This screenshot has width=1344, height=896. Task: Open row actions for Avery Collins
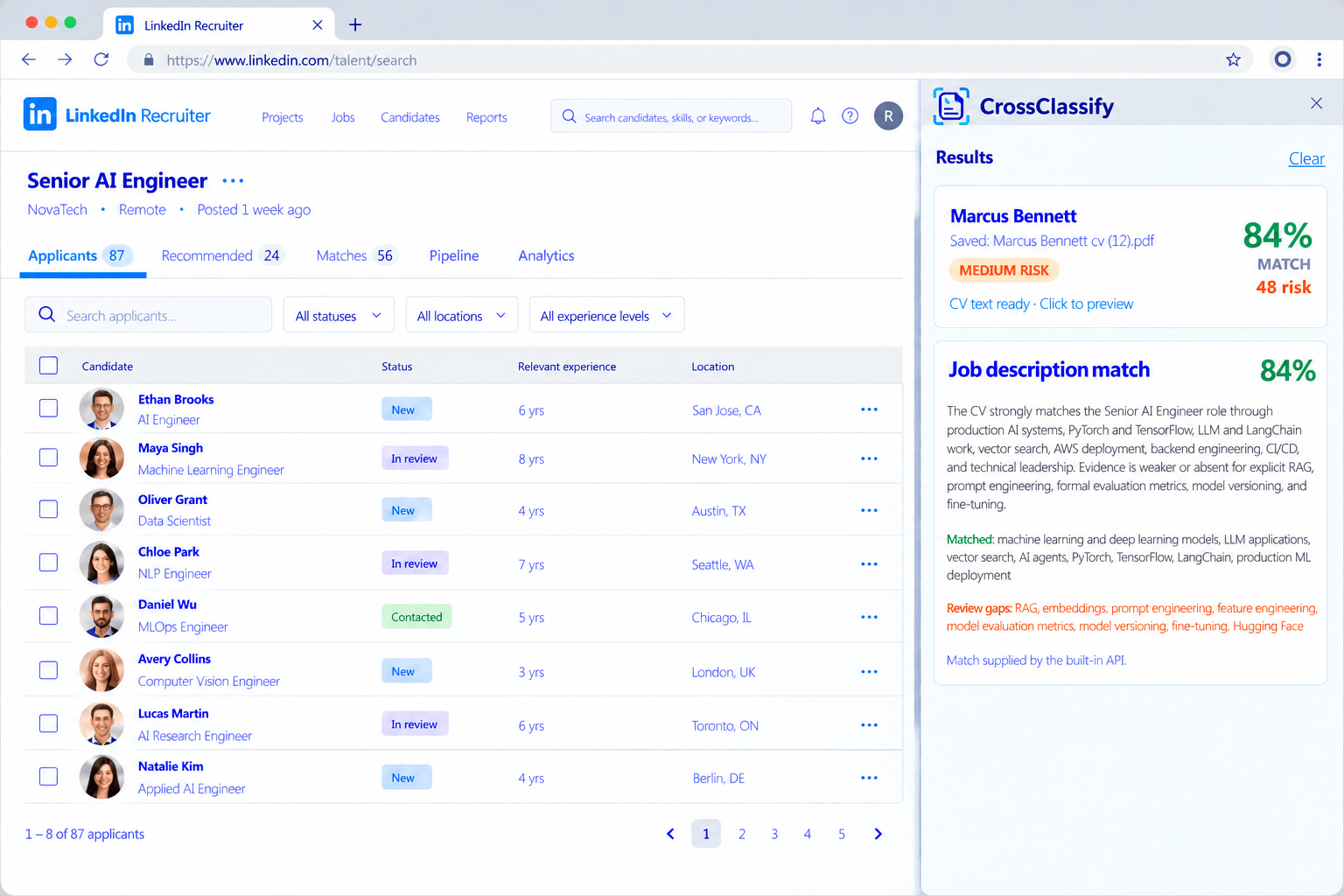(869, 672)
